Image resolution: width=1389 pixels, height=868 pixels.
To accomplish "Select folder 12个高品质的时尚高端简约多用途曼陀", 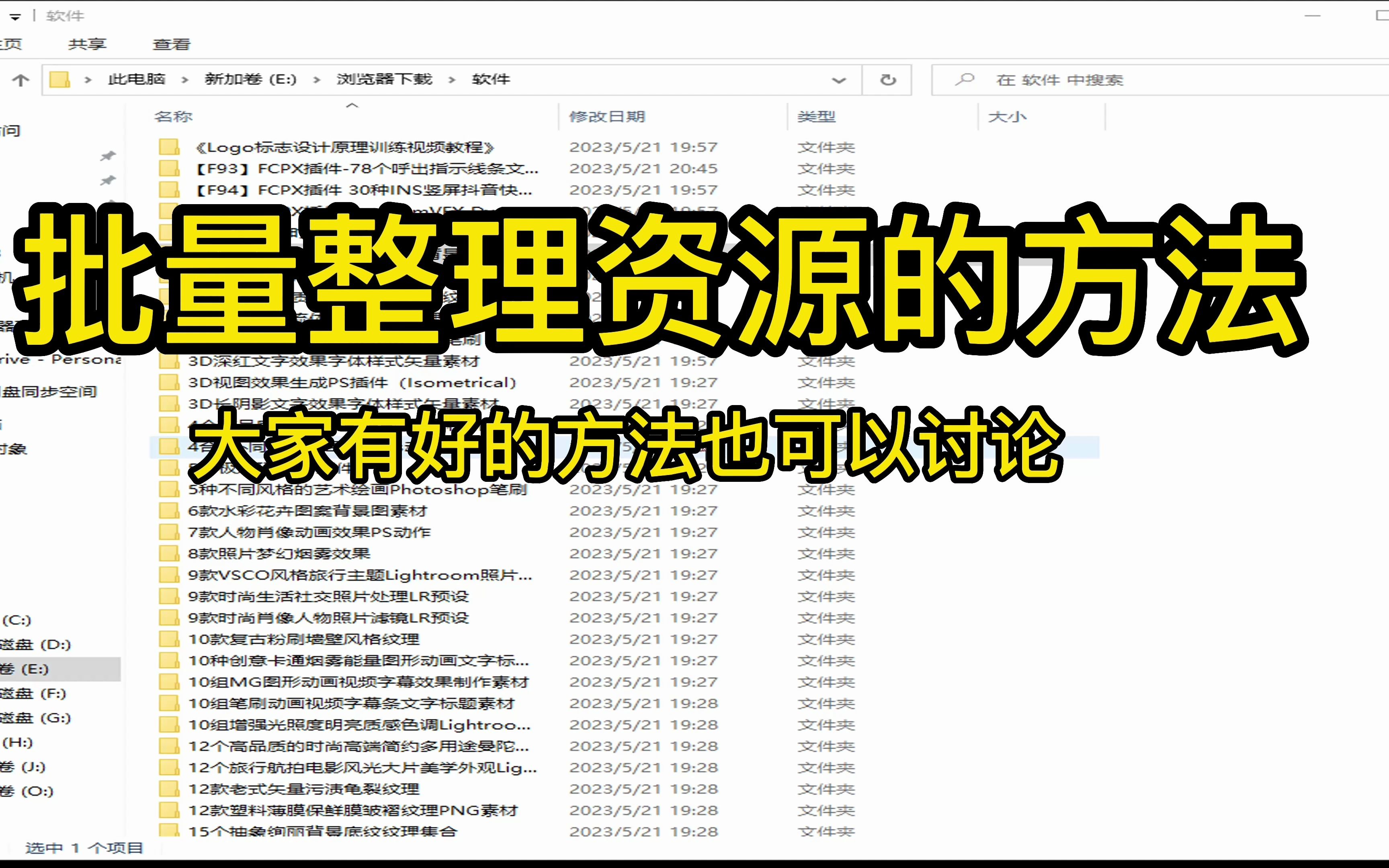I will tap(359, 746).
